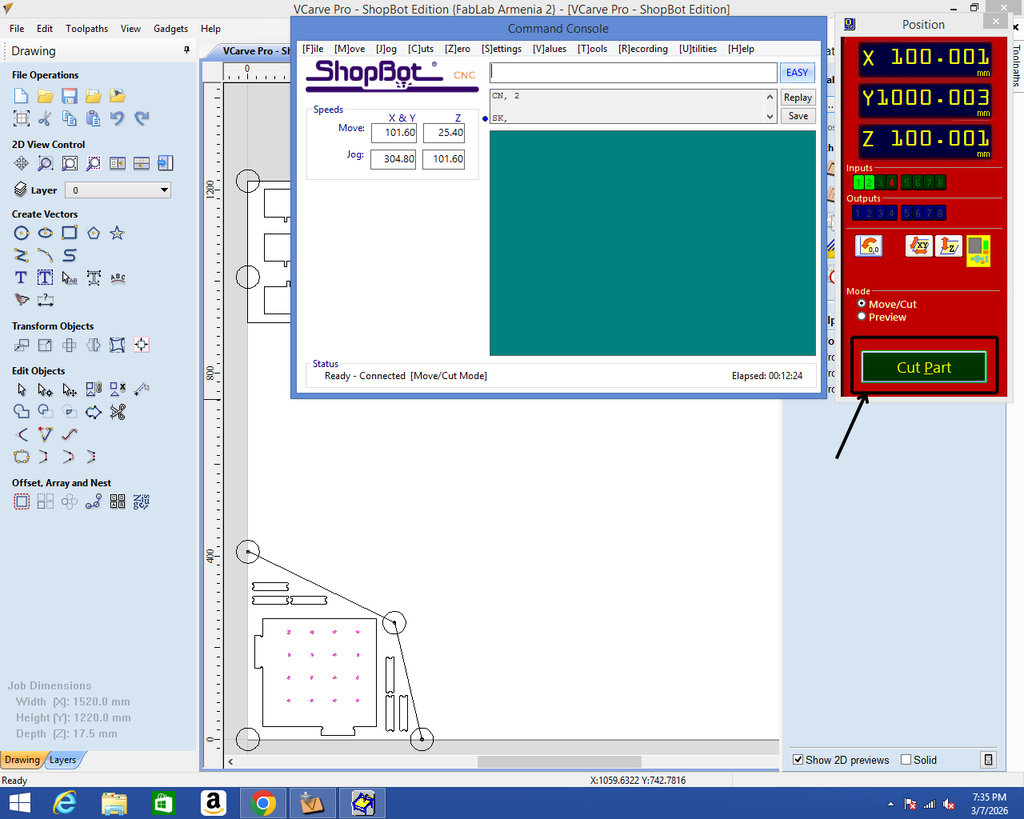Enable the Solid checkbox
Viewport: 1024px width, 819px height.
(905, 760)
